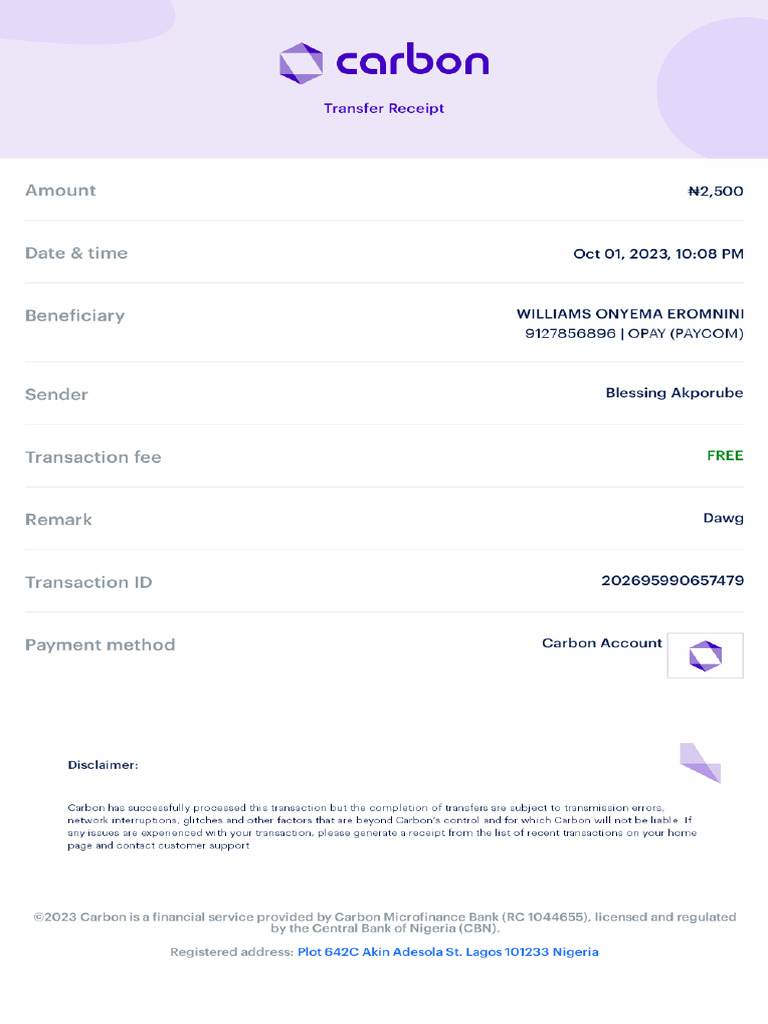Viewport: 768px width, 1024px height.
Task: Click the purple ribbon icon beside Disclaimer
Action: [700, 763]
